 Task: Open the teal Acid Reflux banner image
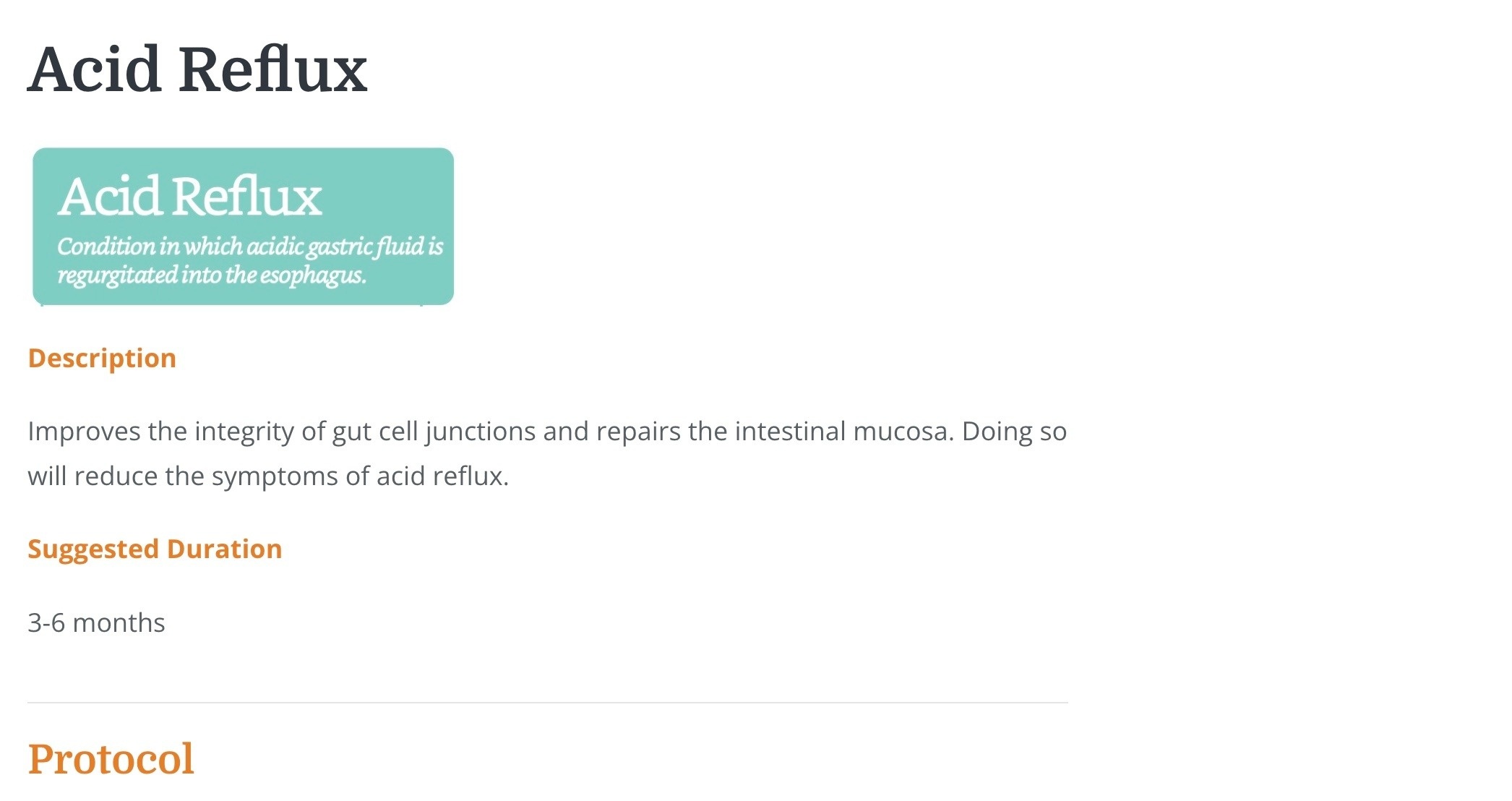click(243, 226)
